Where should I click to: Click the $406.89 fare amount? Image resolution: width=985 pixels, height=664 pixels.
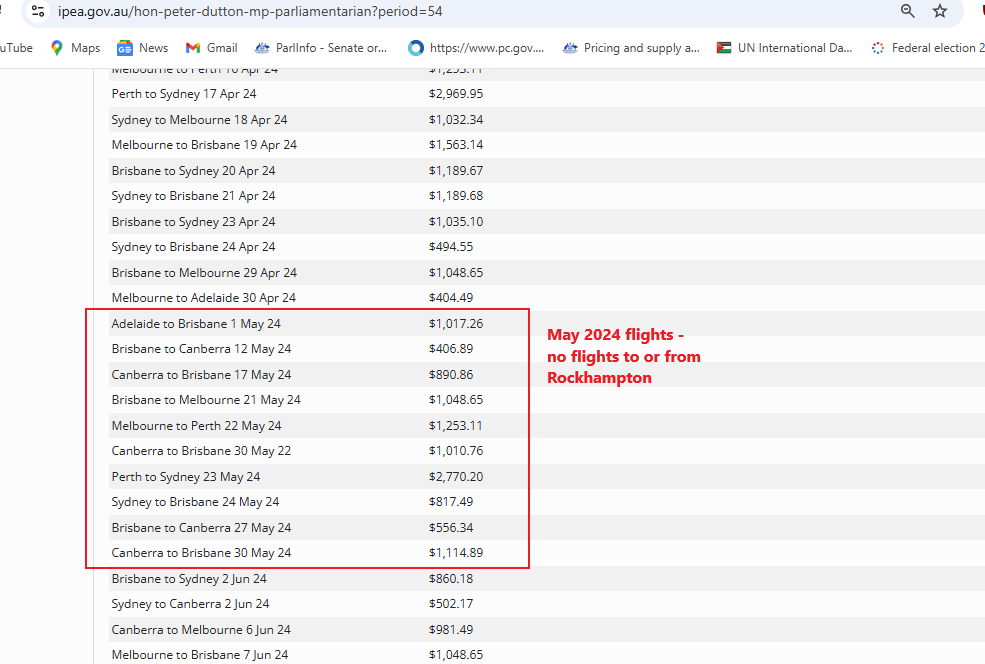[451, 349]
